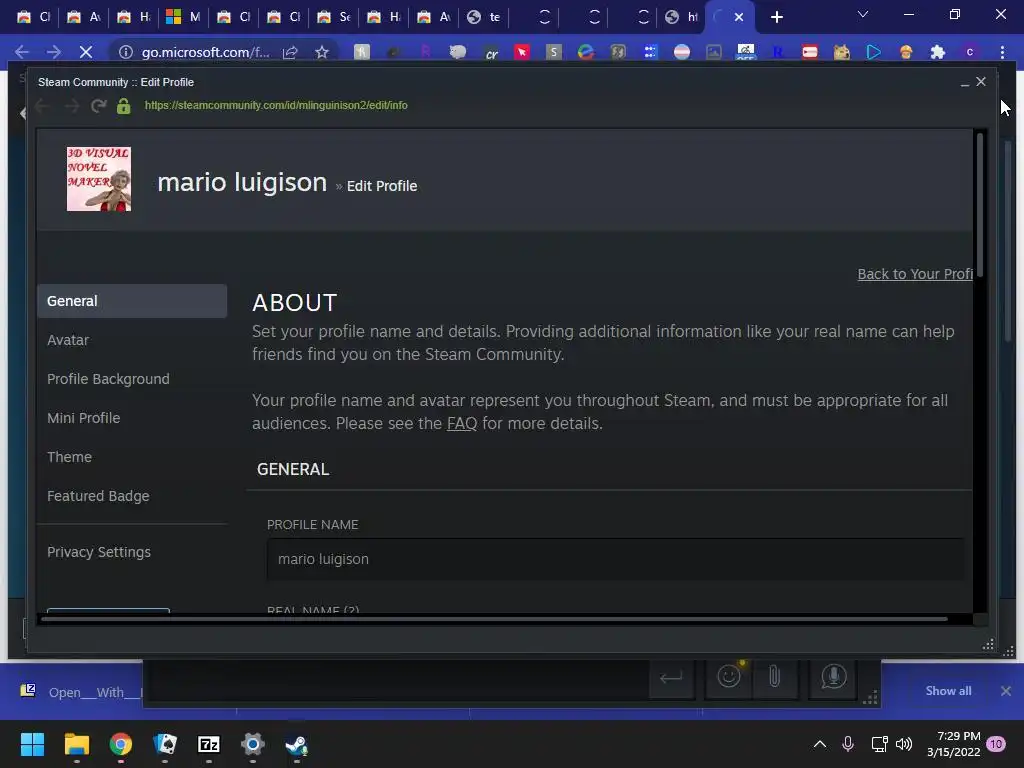Click the mario luigison profile name heading
Image resolution: width=1024 pixels, height=768 pixels.
pyautogui.click(x=242, y=182)
